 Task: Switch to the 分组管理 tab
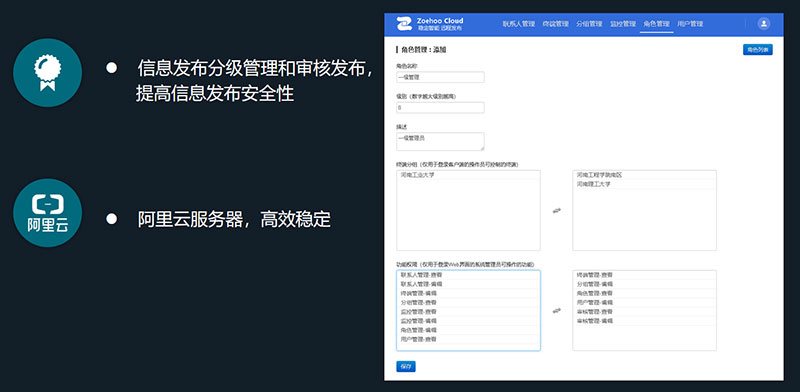point(589,24)
